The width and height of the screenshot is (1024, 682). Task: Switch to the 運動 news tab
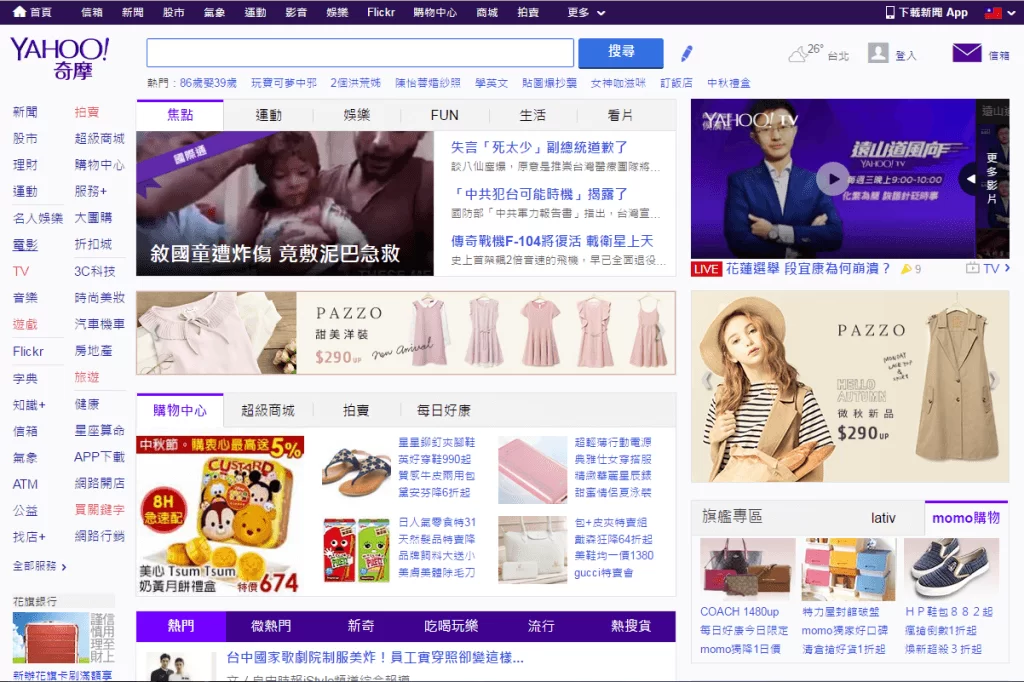point(268,116)
